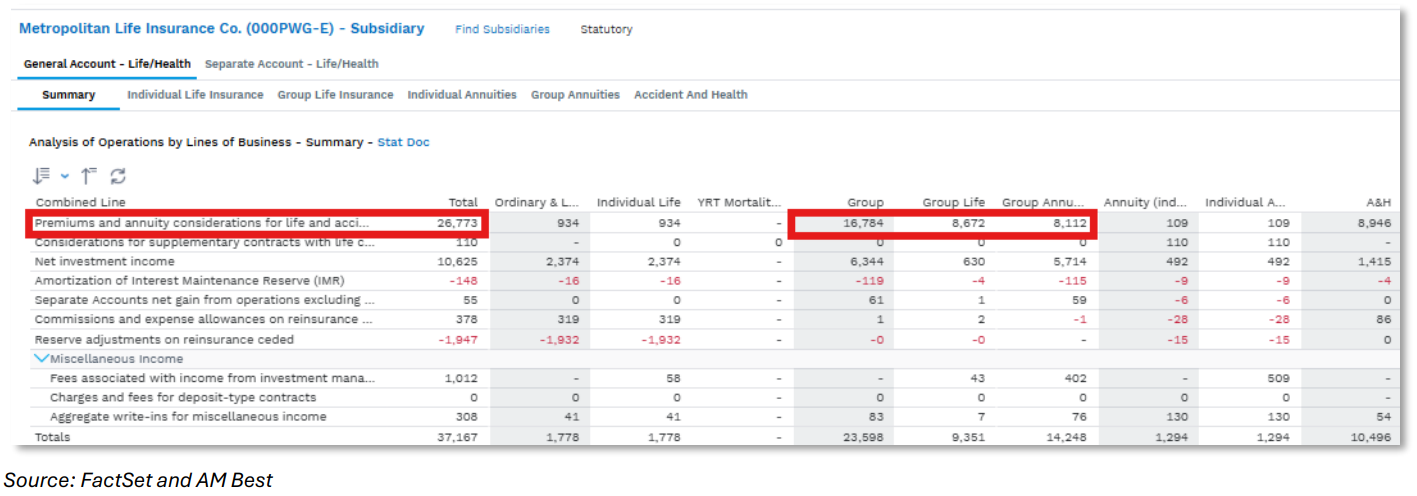Open the Stat Doc link
This screenshot has width=1417, height=496.
403,142
